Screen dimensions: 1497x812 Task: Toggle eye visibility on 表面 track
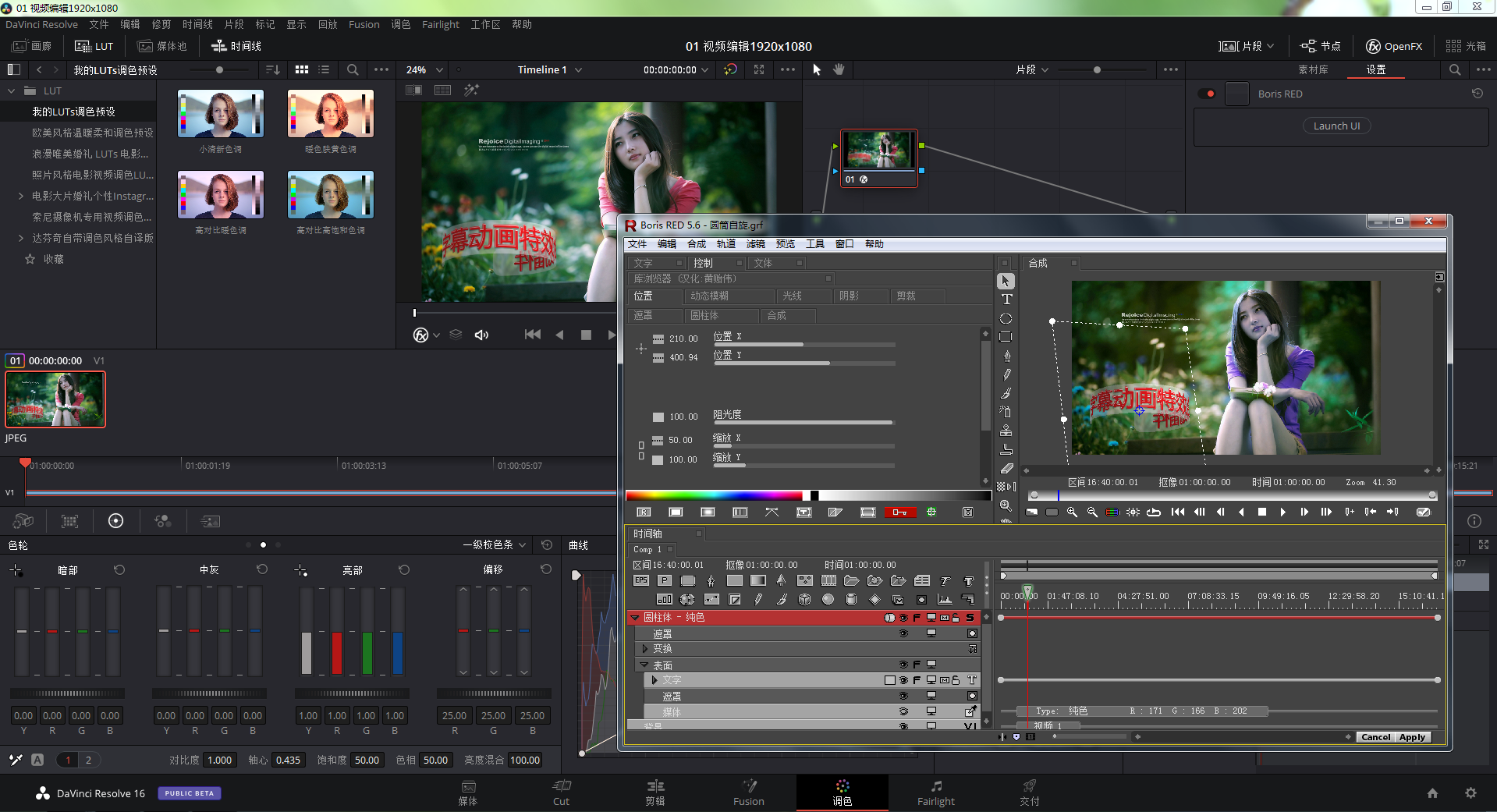(903, 665)
